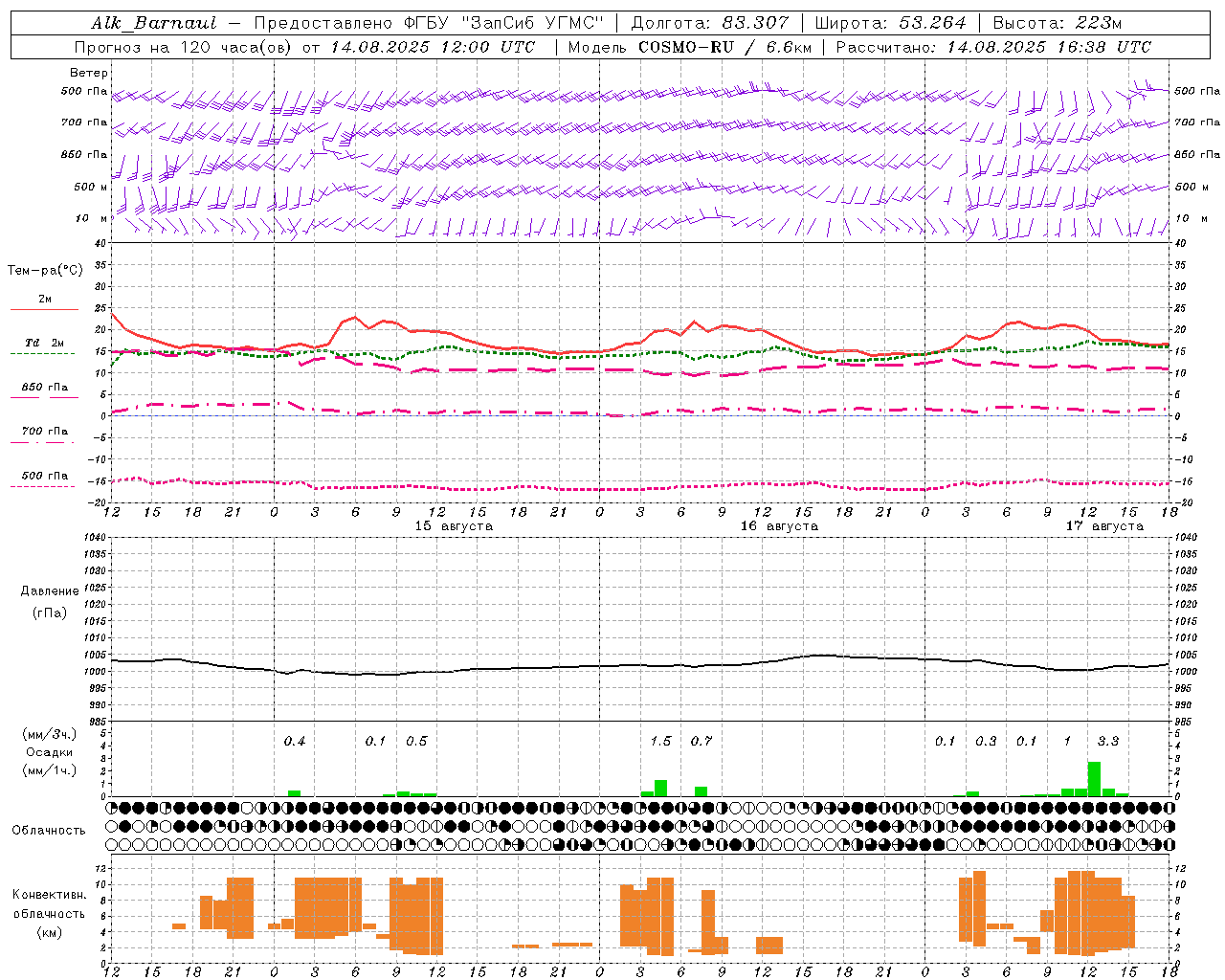
Task: Select the Долгота: 83.307 header value
Action: point(710,23)
